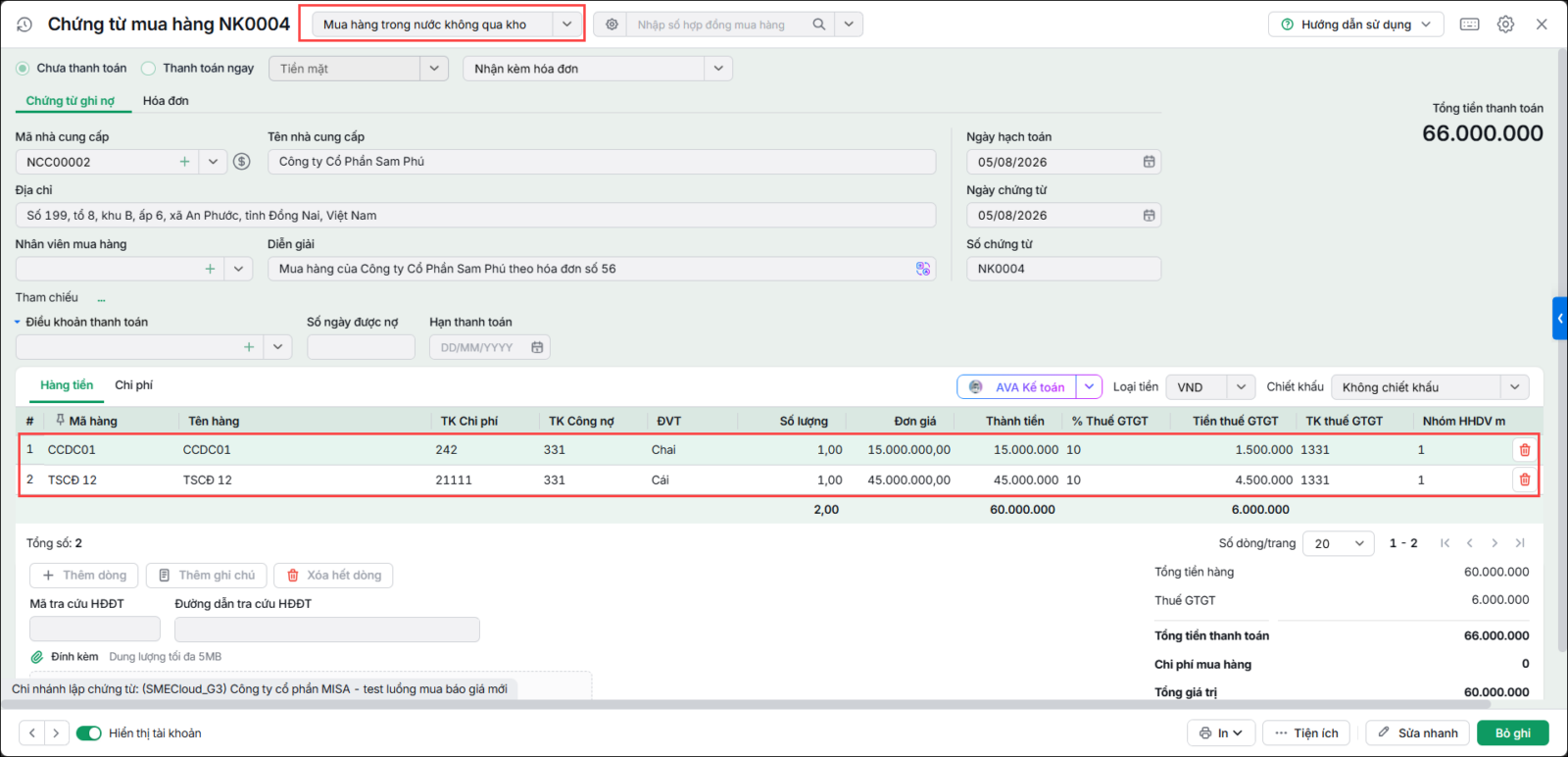This screenshot has height=757, width=1568.
Task: Go to the first page of rows
Action: 1445,543
